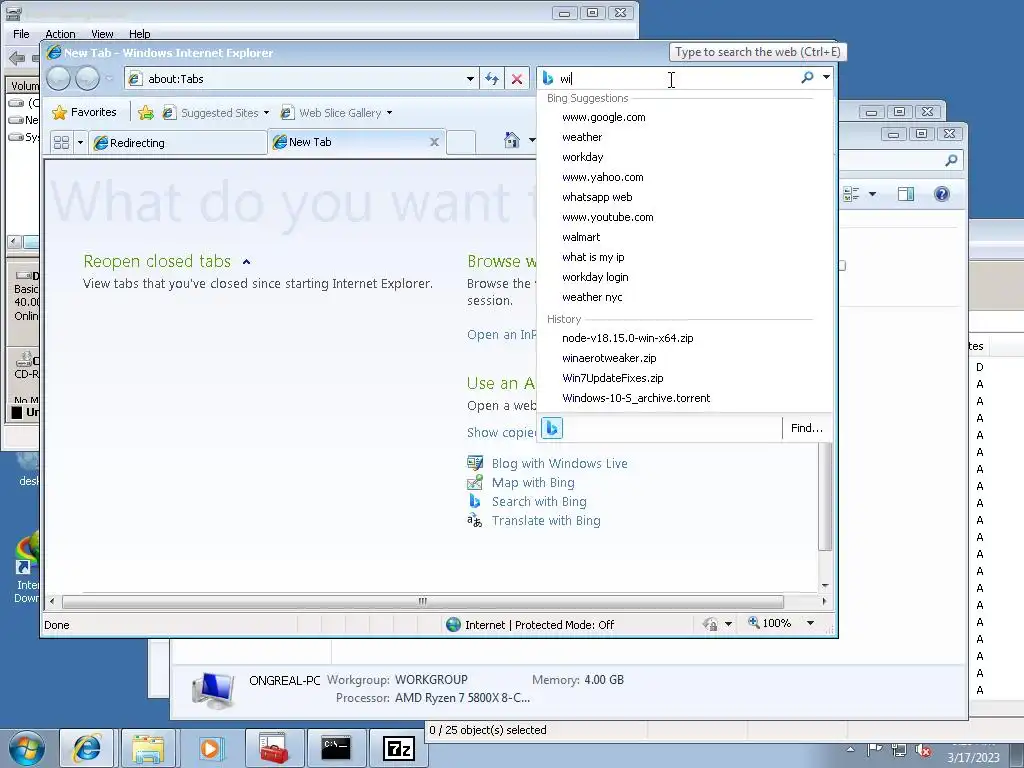This screenshot has height=768, width=1024.
Task: Click the Internet Explorer Forward button
Action: [87, 79]
